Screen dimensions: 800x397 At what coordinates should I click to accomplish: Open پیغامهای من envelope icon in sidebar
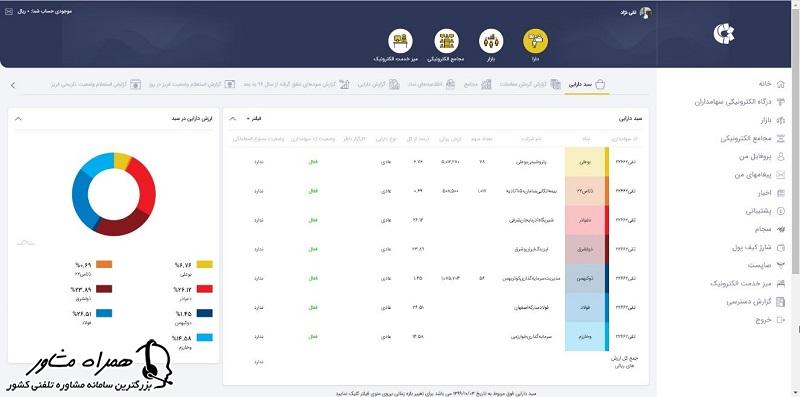(780, 175)
